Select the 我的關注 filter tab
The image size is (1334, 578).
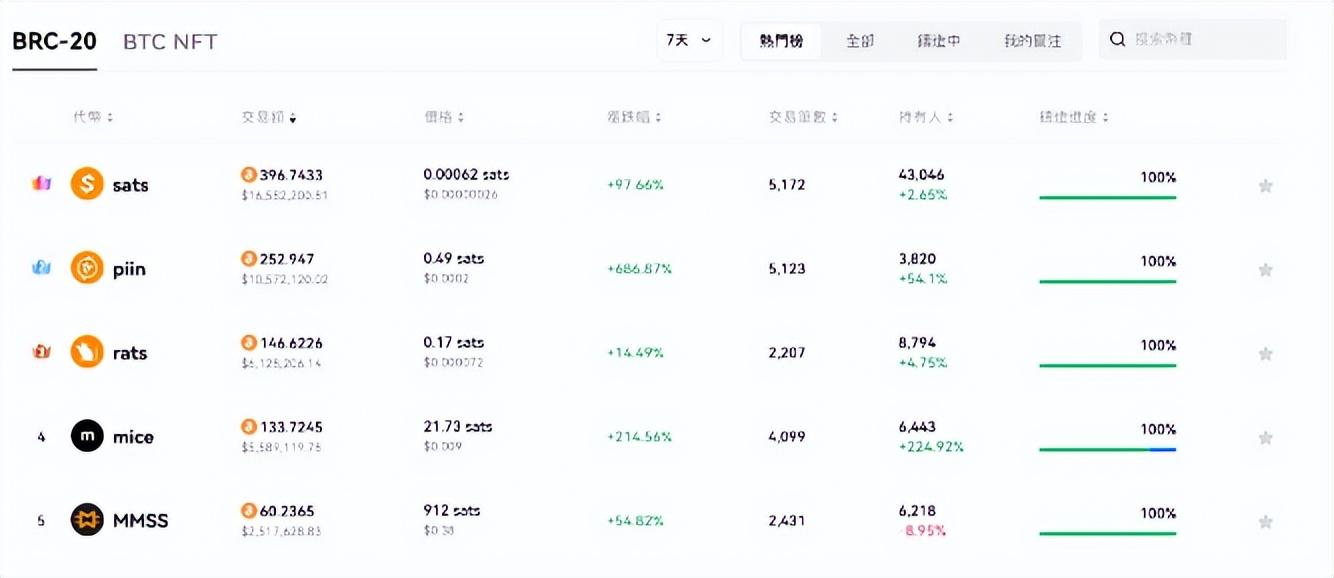click(x=1033, y=41)
